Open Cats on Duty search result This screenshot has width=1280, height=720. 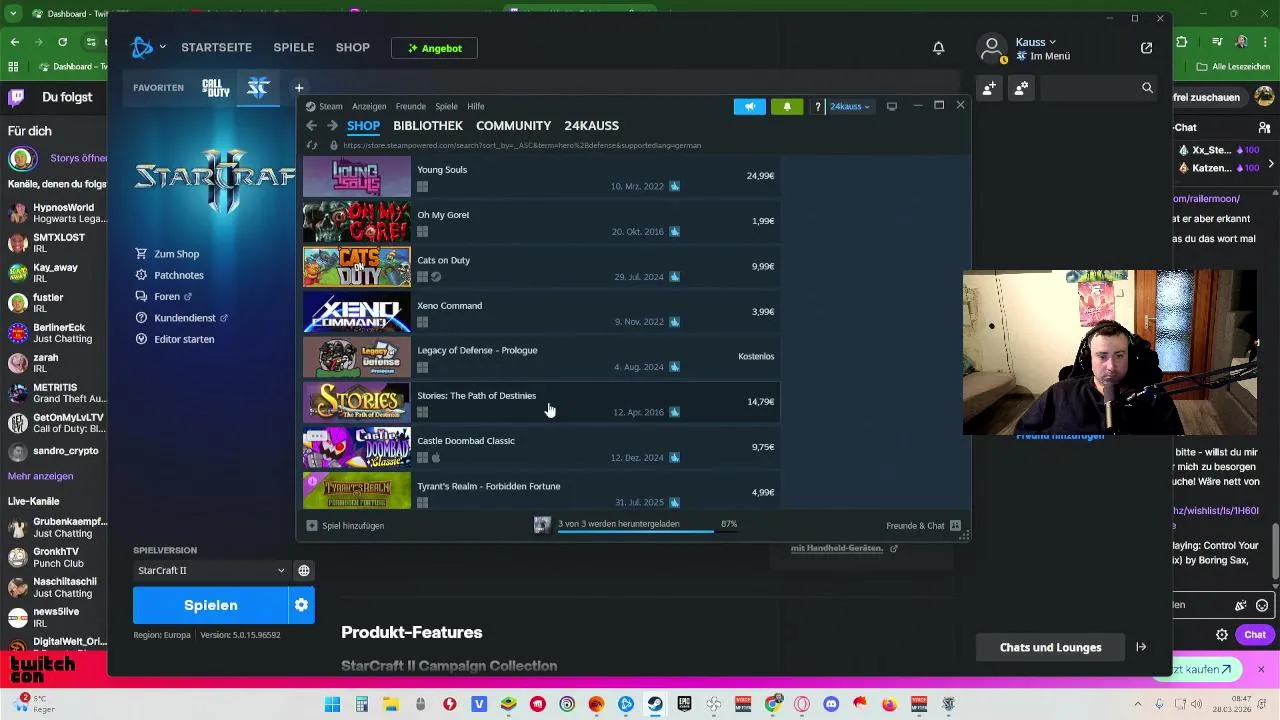click(x=541, y=267)
